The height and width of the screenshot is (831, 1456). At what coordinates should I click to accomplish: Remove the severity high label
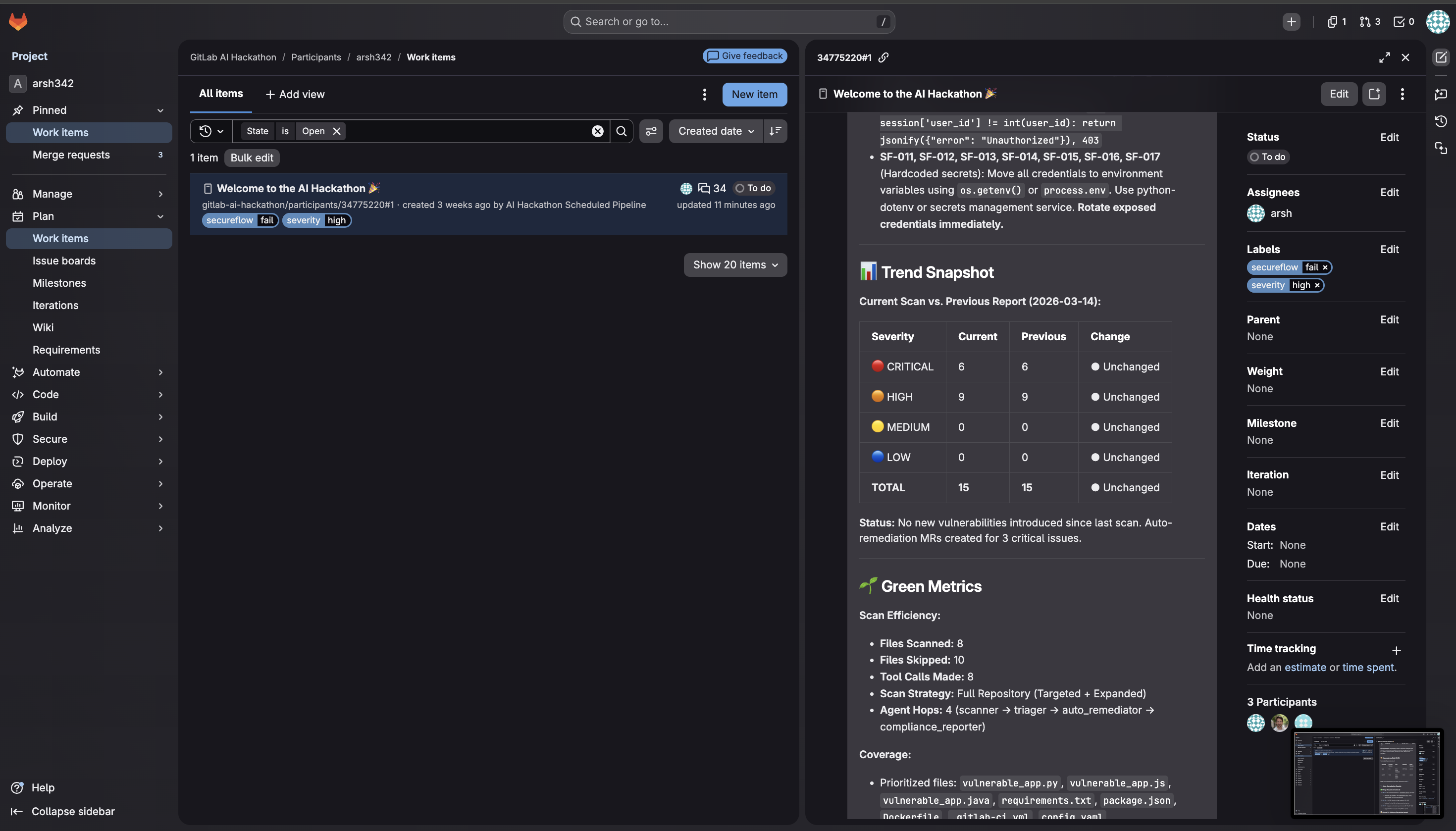(1317, 285)
